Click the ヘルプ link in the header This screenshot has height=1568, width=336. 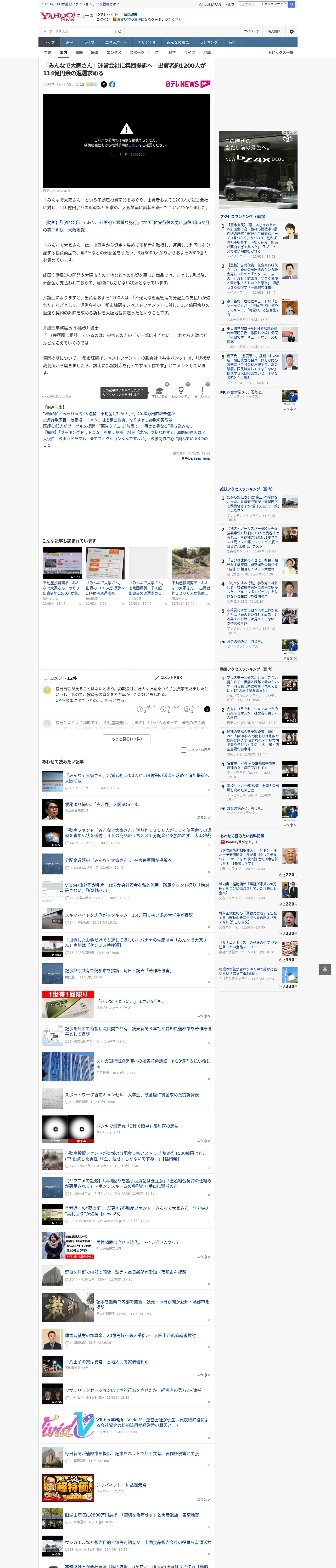coord(229,4)
